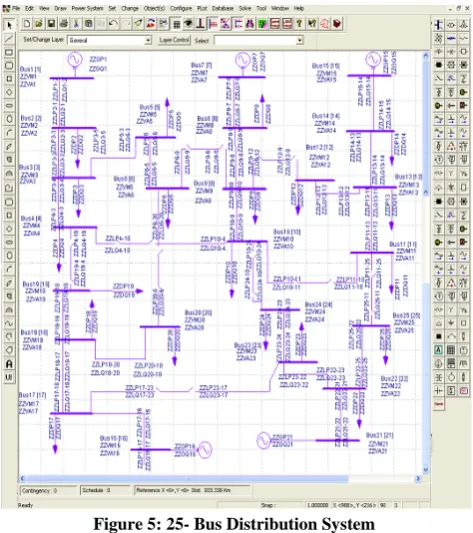Click the Bus7 [7] label
Screen dimensions: 473x533
(201, 65)
